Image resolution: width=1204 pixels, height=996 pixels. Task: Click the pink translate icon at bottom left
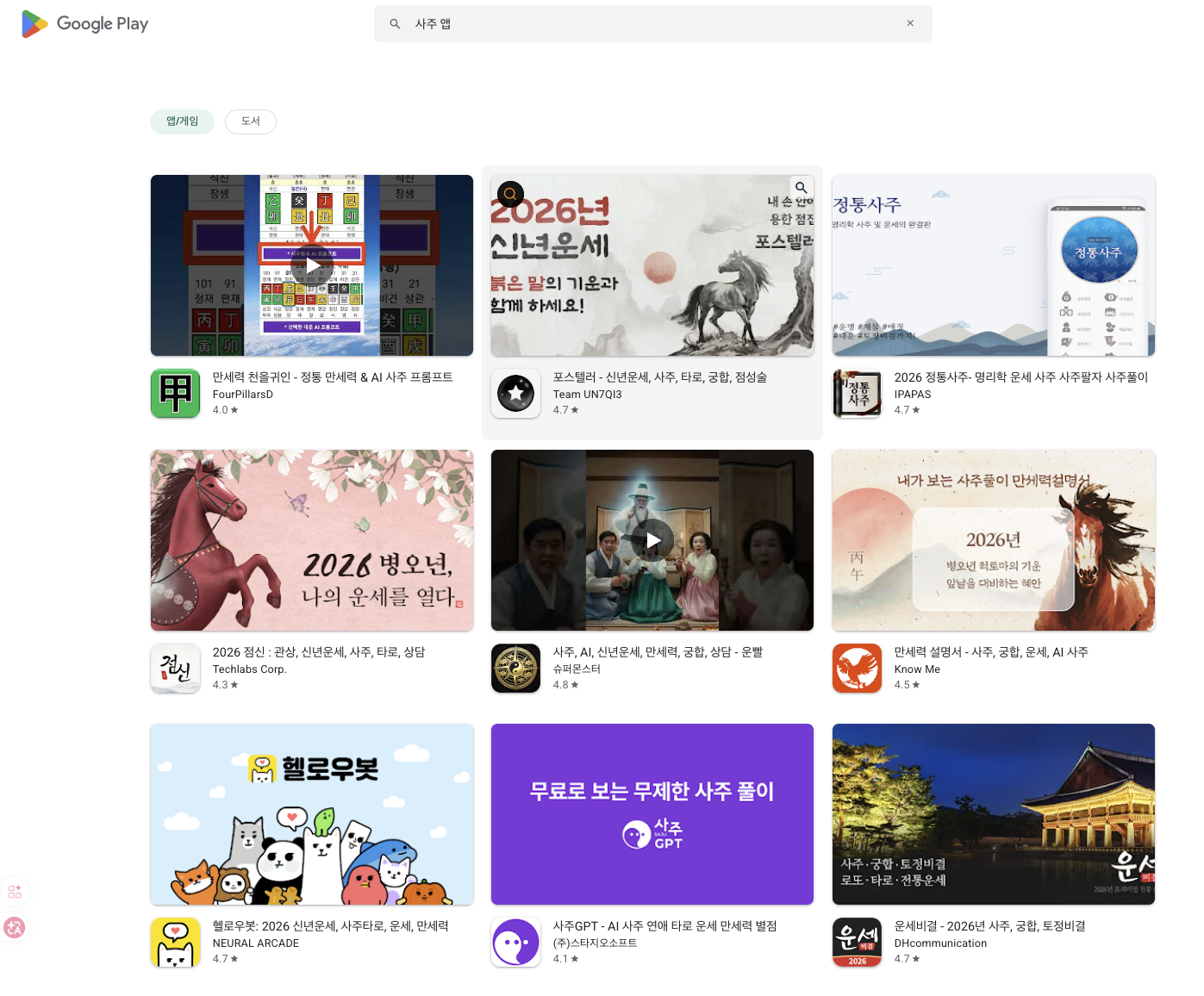[x=15, y=928]
